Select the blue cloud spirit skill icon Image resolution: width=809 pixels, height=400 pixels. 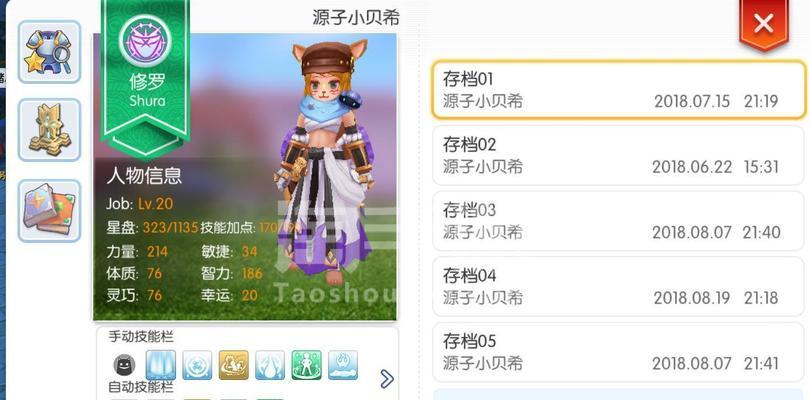pyautogui.click(x=343, y=365)
